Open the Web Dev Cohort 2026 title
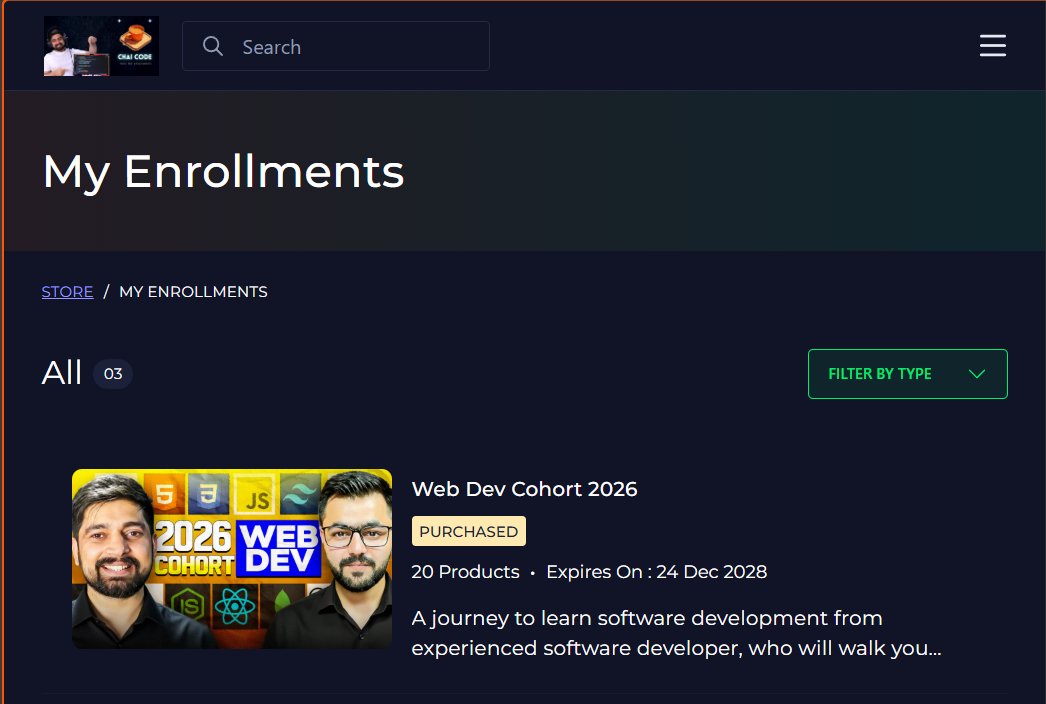The height and width of the screenshot is (704, 1046). [x=524, y=489]
